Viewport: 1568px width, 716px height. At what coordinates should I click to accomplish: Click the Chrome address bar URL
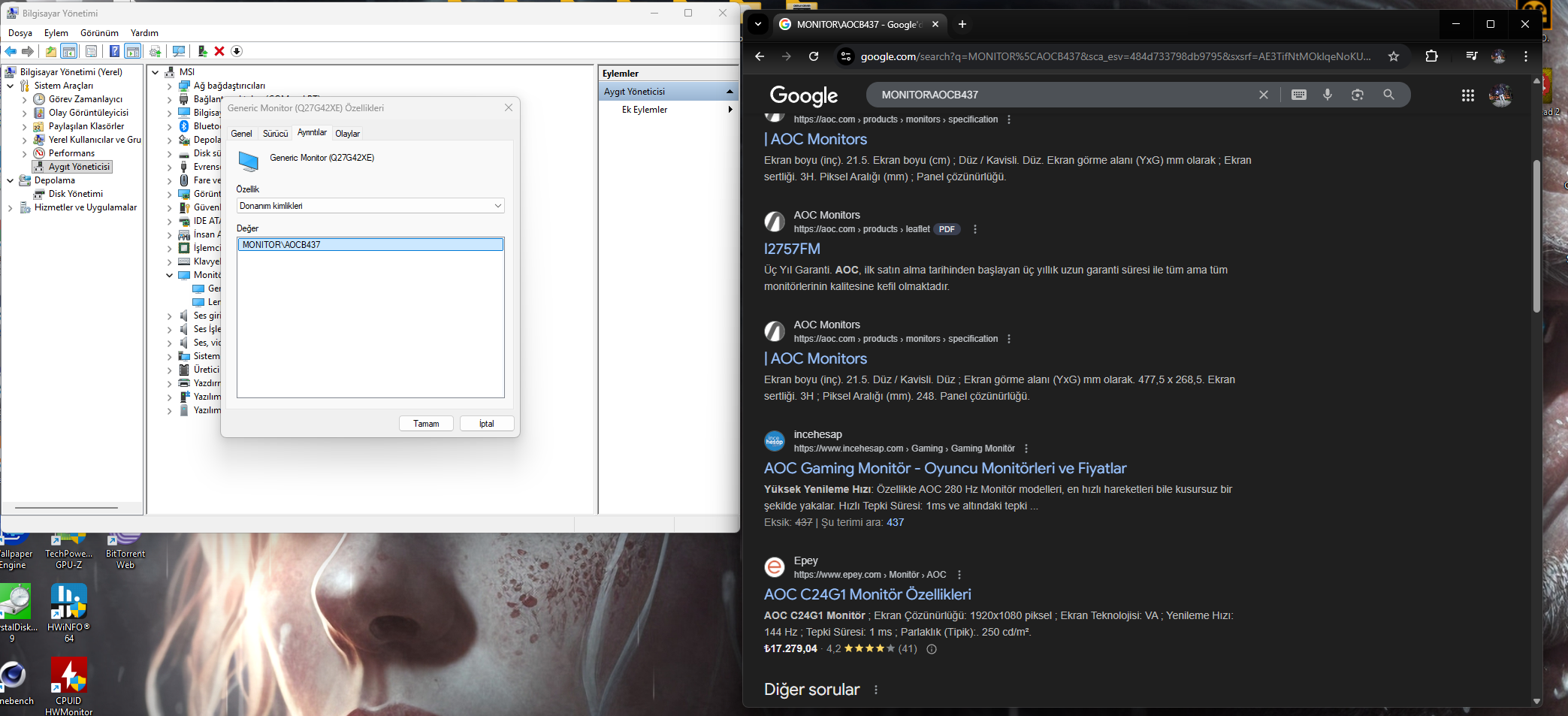[1115, 56]
